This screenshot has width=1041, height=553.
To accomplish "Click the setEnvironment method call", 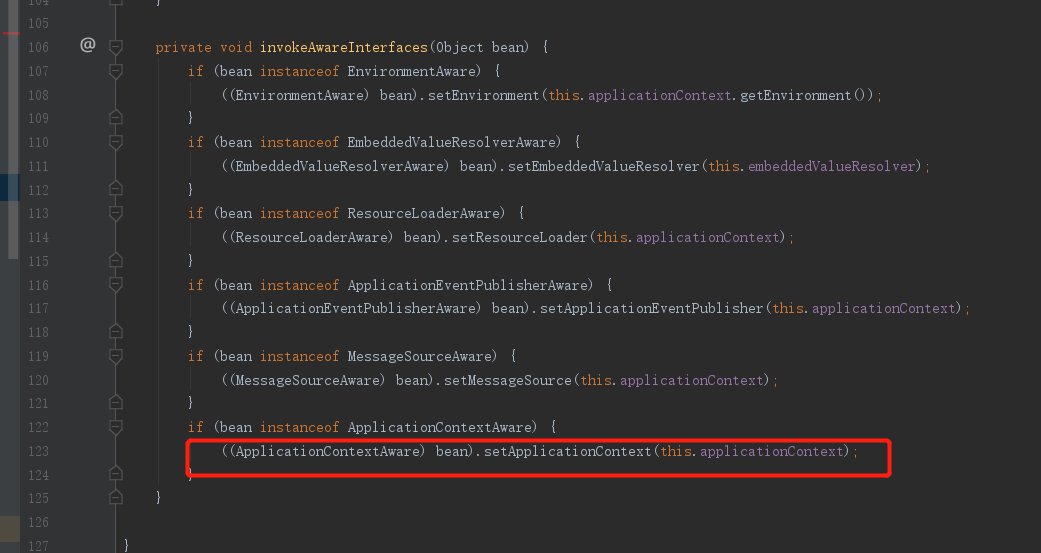I will (483, 95).
